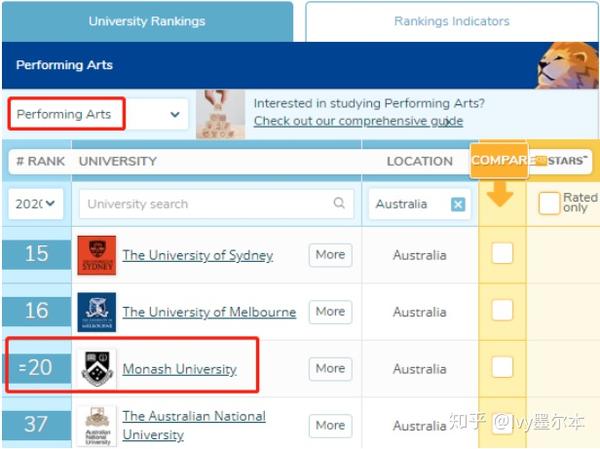Click More for University of Sydney
This screenshot has height=449, width=600.
coord(330,255)
